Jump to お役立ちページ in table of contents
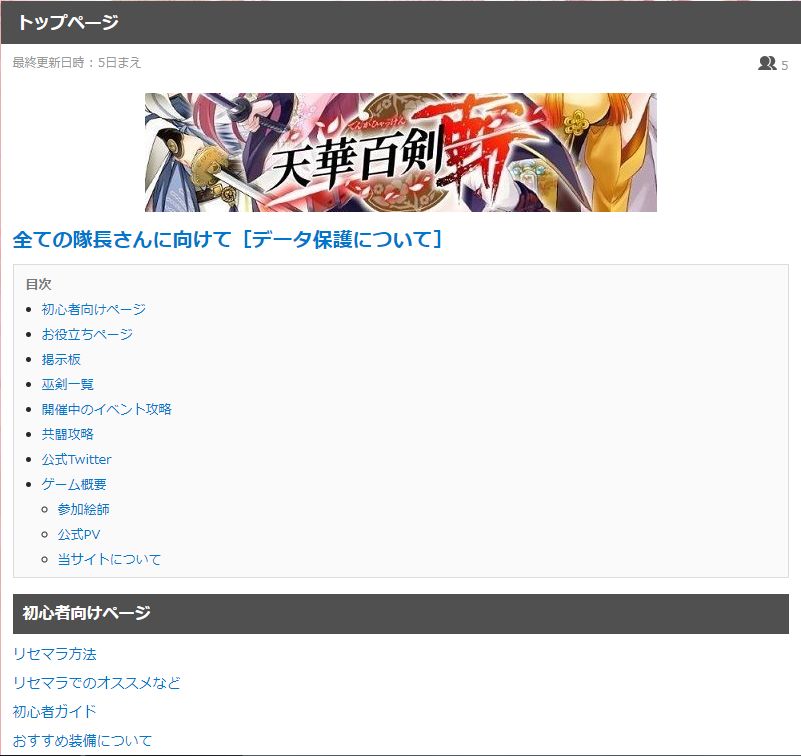The width and height of the screenshot is (801, 756). pos(87,334)
